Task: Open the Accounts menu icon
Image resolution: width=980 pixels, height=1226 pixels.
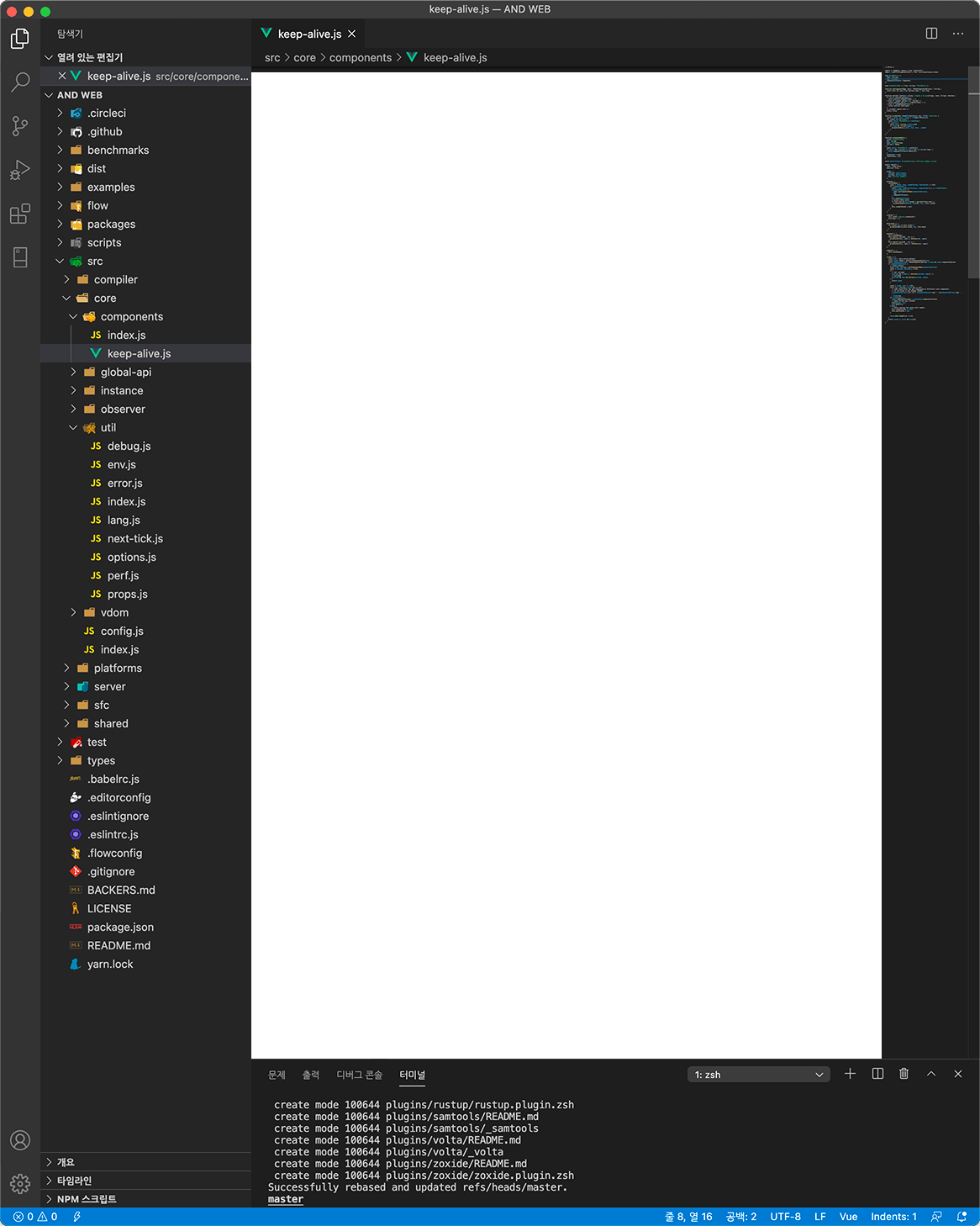Action: pyautogui.click(x=20, y=1140)
